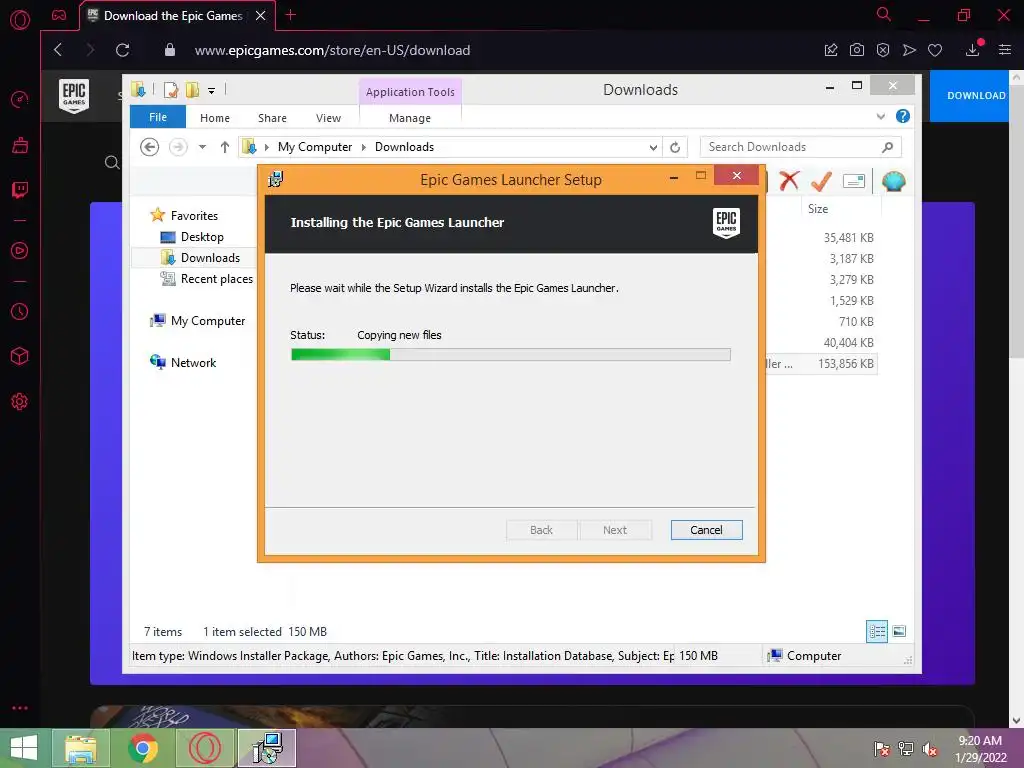
Task: Open Player sidebar icon
Action: pyautogui.click(x=20, y=251)
